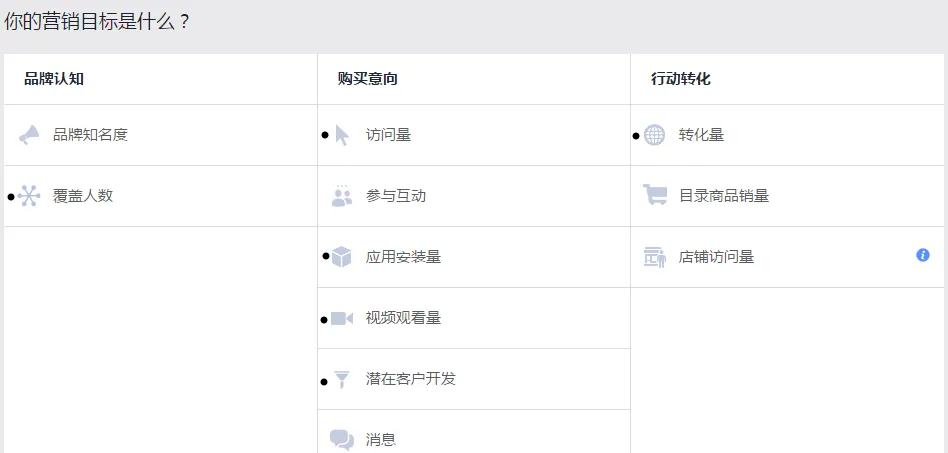Image resolution: width=948 pixels, height=453 pixels.
Task: Click the box icon for 应用安装量
Action: point(342,257)
